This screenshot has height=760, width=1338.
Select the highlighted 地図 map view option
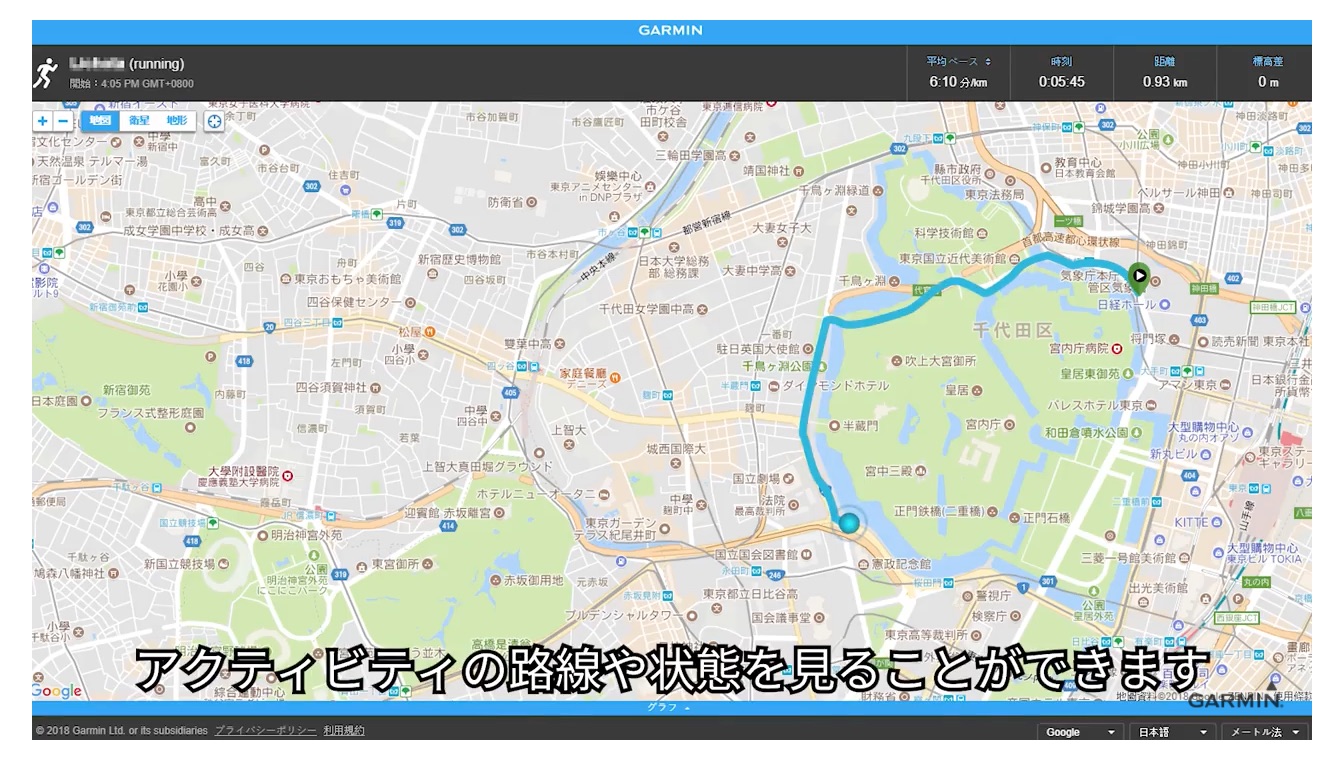pos(102,121)
